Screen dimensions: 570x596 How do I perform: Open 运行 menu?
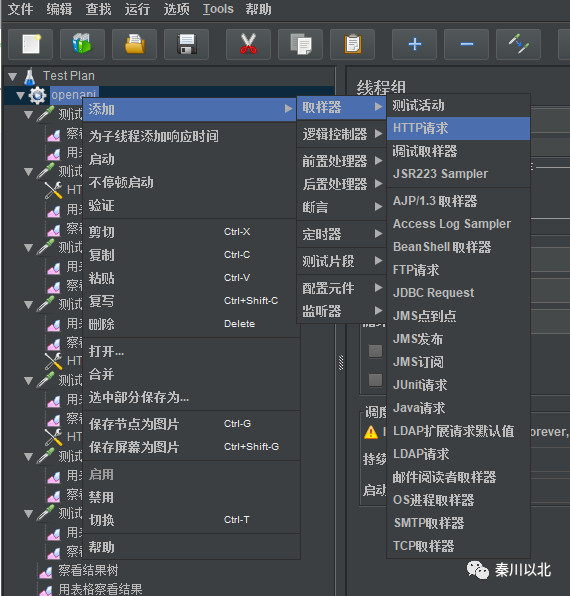(137, 9)
